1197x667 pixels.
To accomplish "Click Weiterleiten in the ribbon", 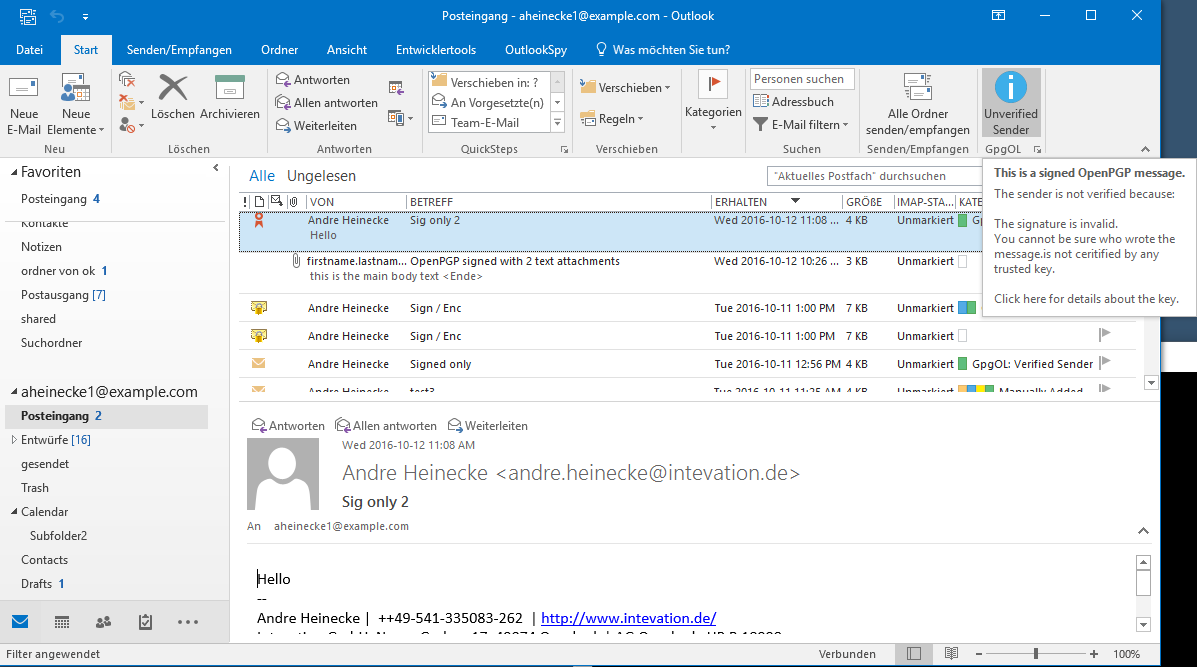I will 316,125.
